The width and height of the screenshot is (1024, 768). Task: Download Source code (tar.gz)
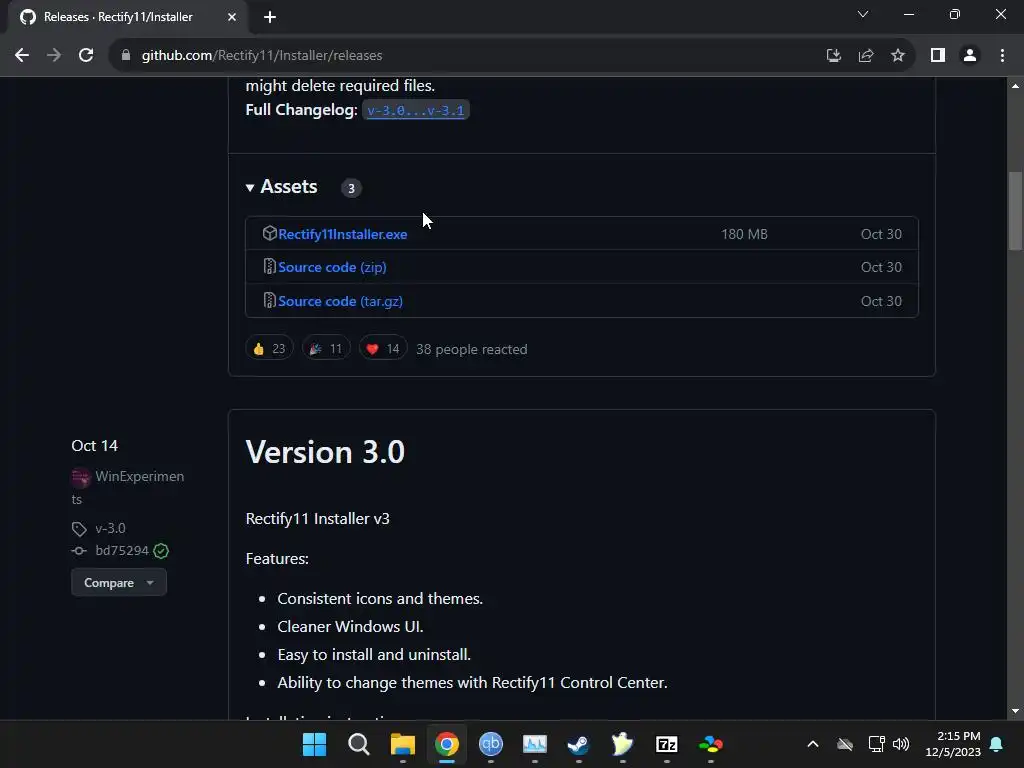[340, 301]
